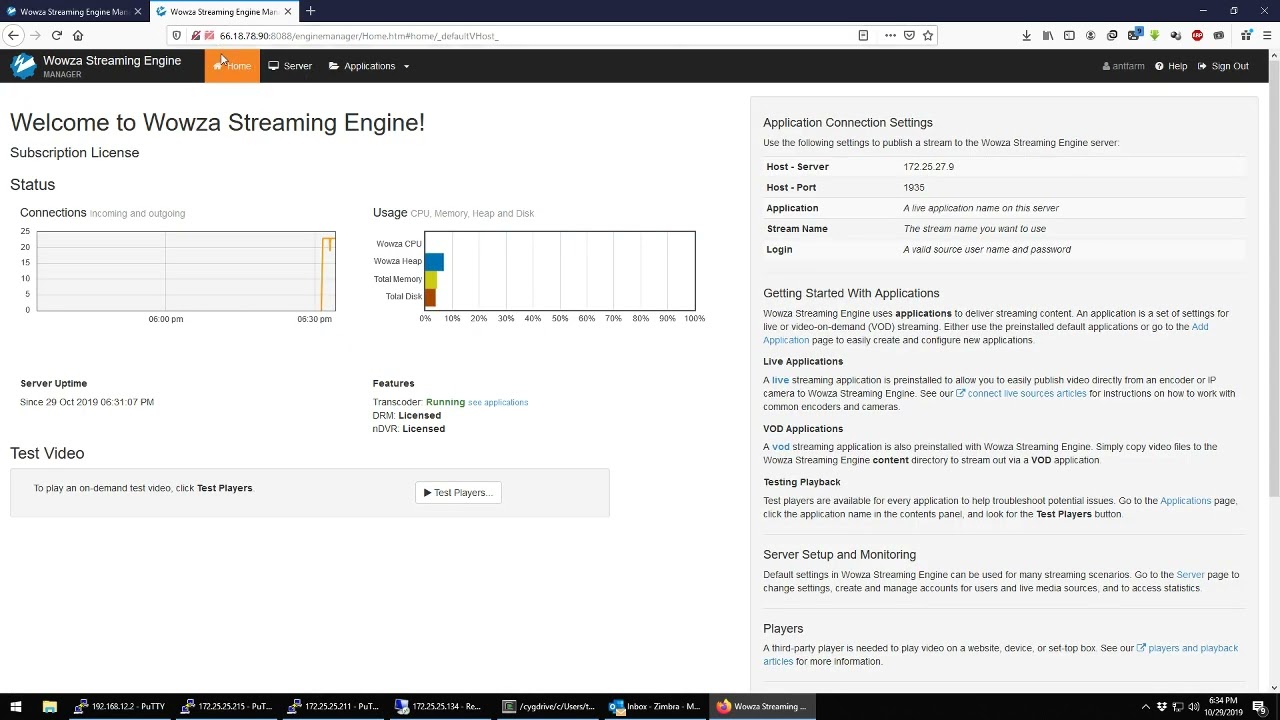Save page to Pocket
This screenshot has height=720, width=1280.
tap(909, 35)
